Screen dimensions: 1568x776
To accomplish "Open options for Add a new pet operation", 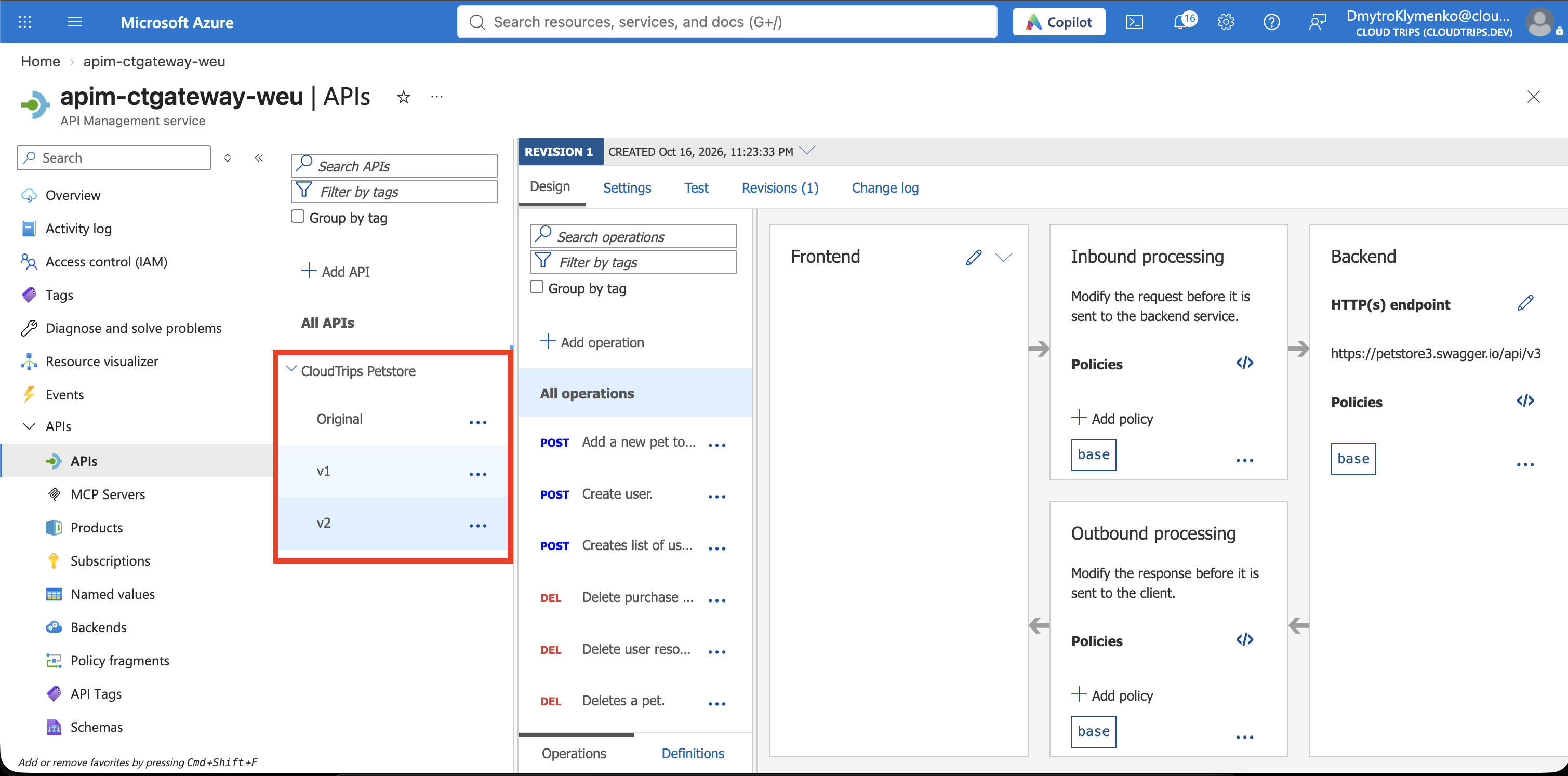I will point(717,446).
